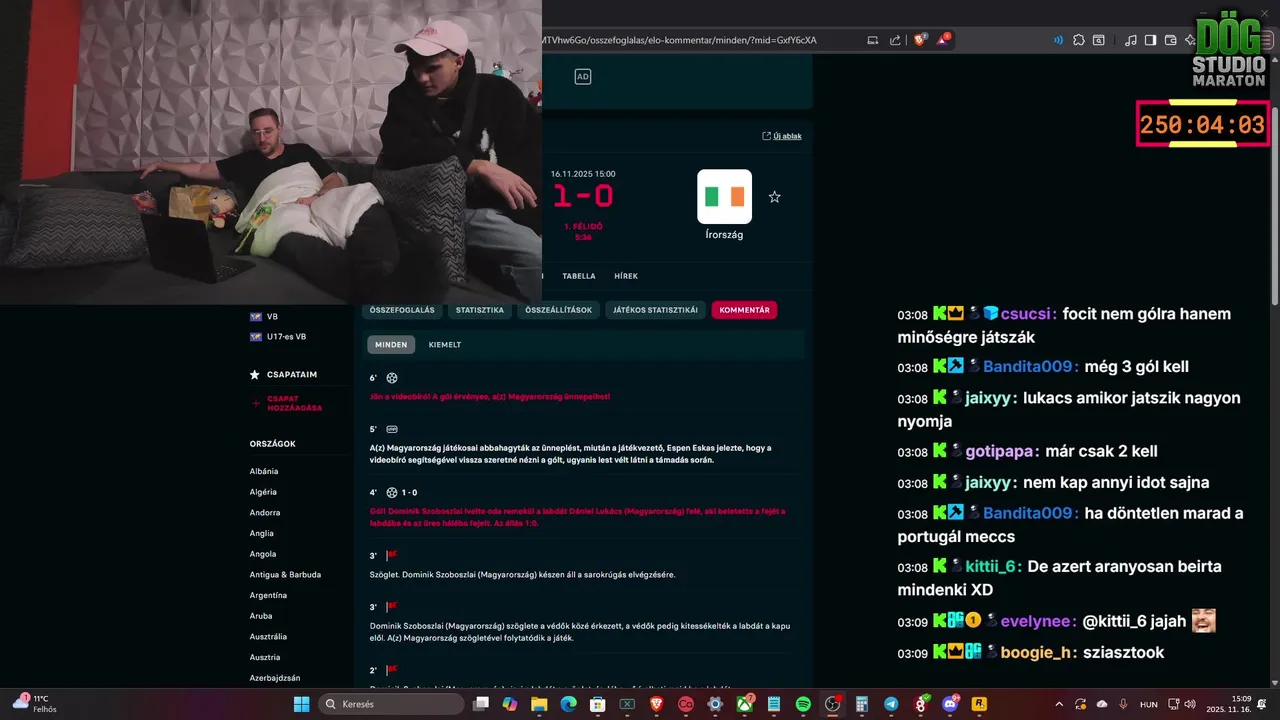Image resolution: width=1280 pixels, height=720 pixels.
Task: Select Antigua & Barbuda in countries list
Action: [285, 575]
